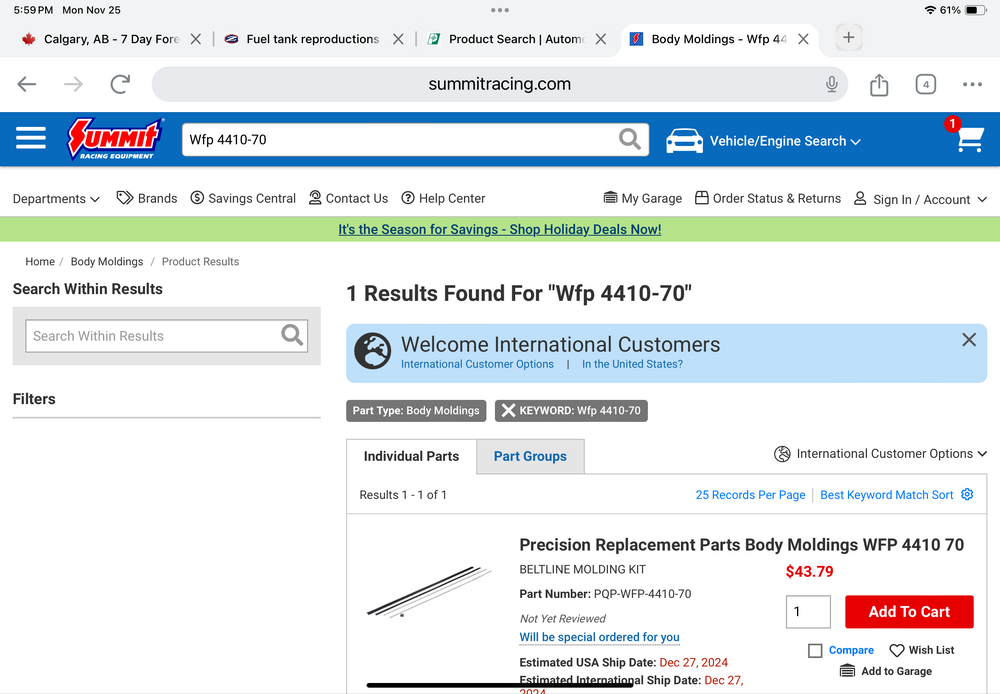This screenshot has height=694, width=1000.
Task: Click Add to Garage
Action: (885, 671)
